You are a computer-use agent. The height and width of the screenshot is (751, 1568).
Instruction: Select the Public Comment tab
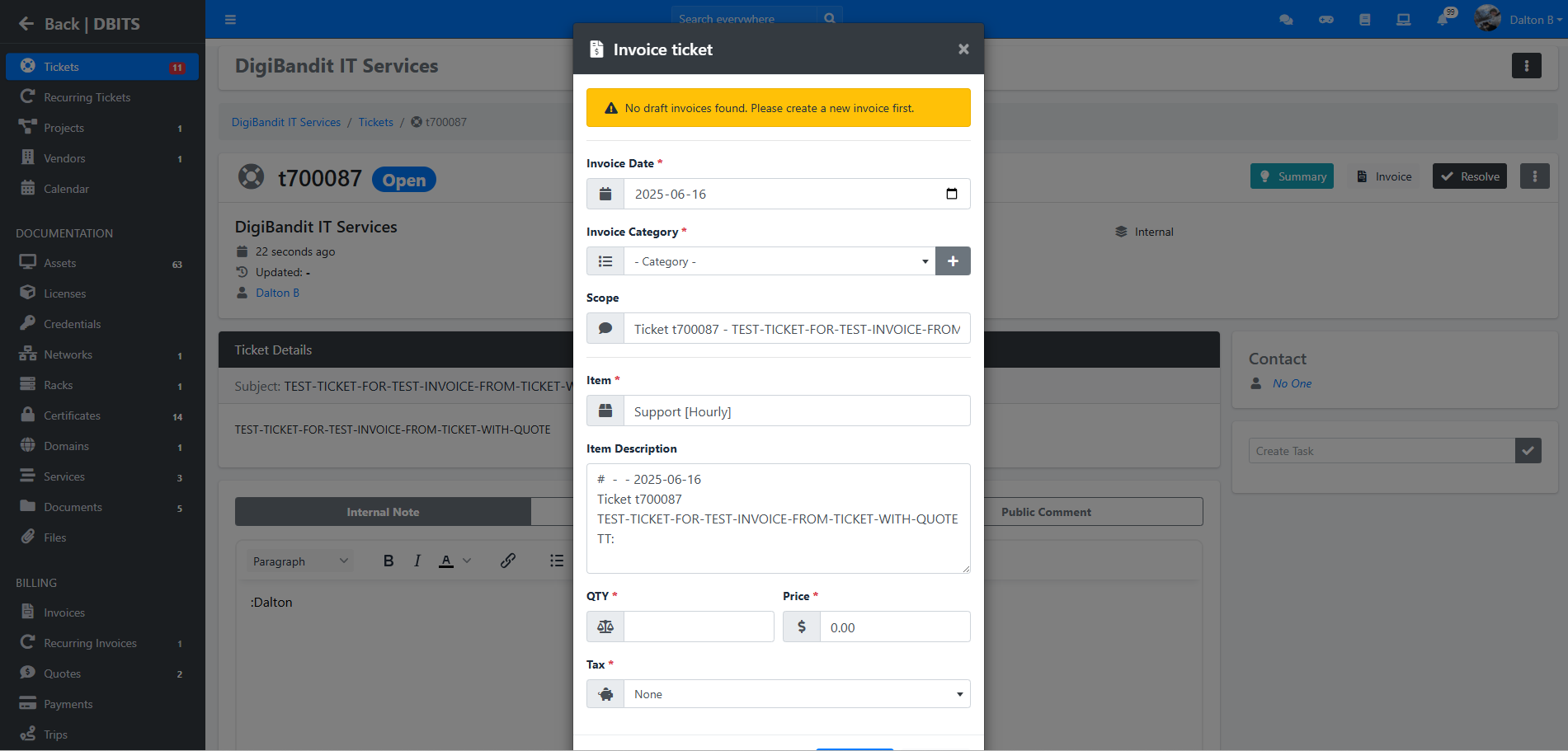click(x=1046, y=512)
